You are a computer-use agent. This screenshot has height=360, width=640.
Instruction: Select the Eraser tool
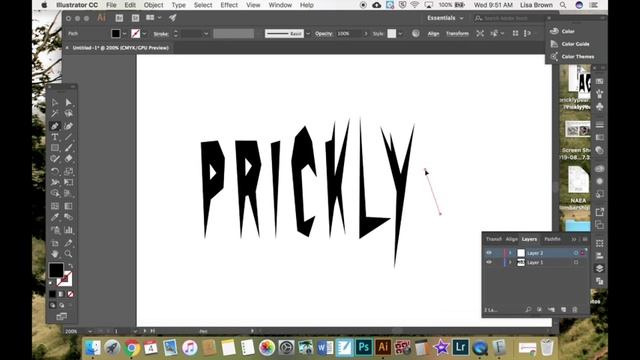[68, 159]
